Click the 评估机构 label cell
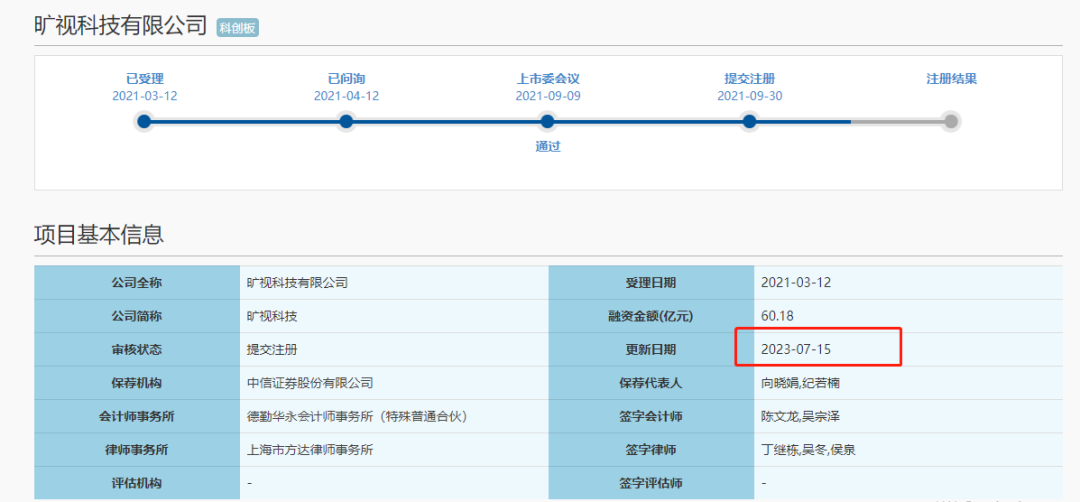Image resolution: width=1080 pixels, height=502 pixels. click(x=137, y=483)
